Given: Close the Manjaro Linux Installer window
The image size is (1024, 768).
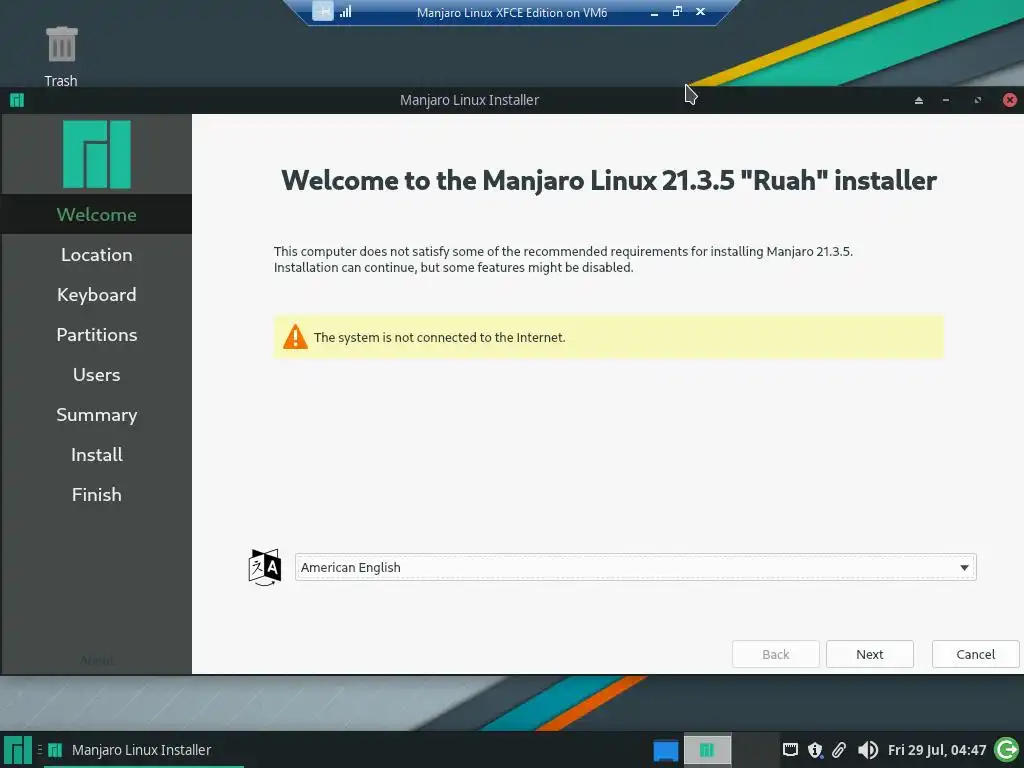Looking at the screenshot, I should pos(1010,100).
